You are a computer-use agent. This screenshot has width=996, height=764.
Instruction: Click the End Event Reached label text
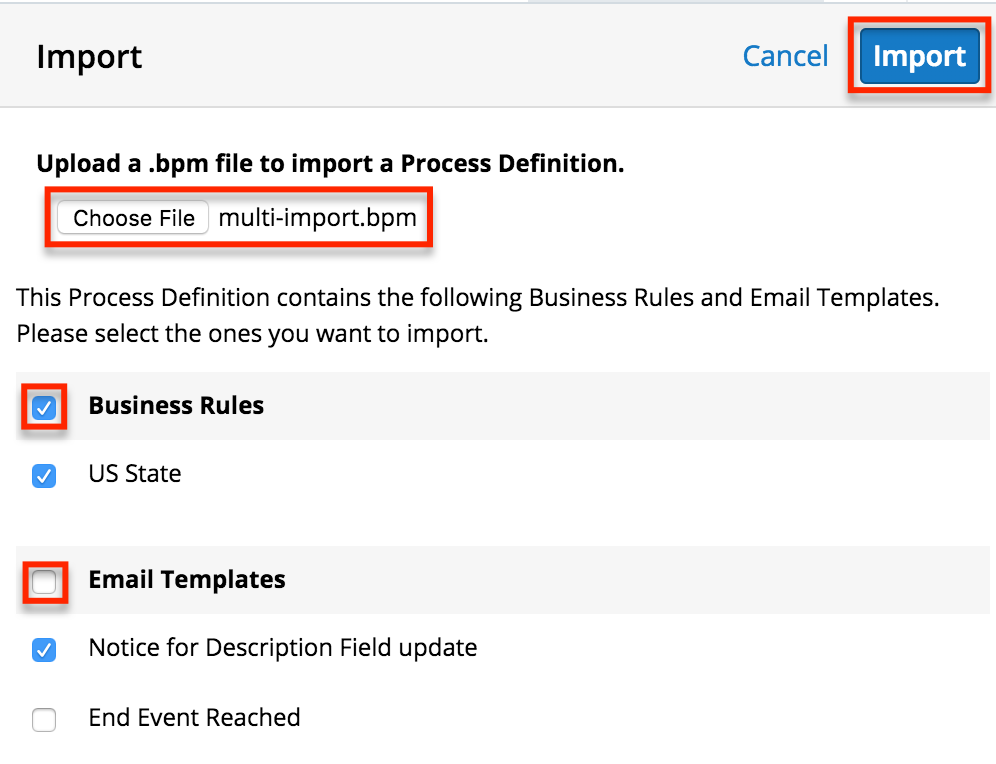[194, 717]
